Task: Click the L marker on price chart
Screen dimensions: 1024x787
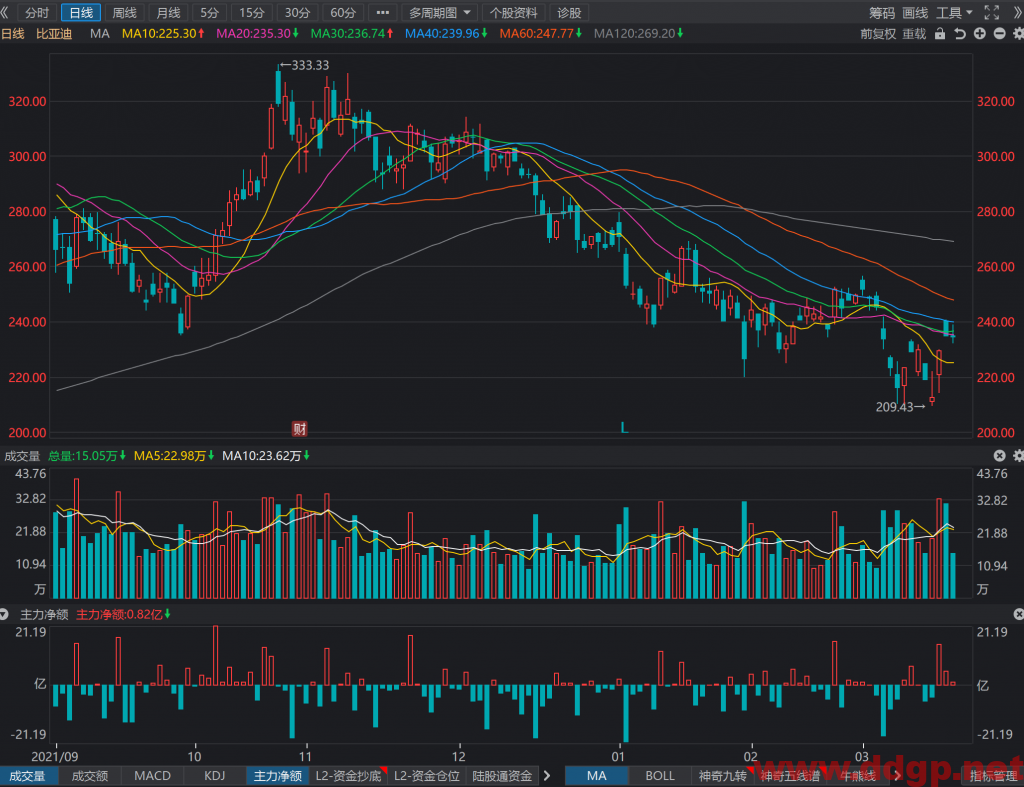Action: [x=624, y=428]
